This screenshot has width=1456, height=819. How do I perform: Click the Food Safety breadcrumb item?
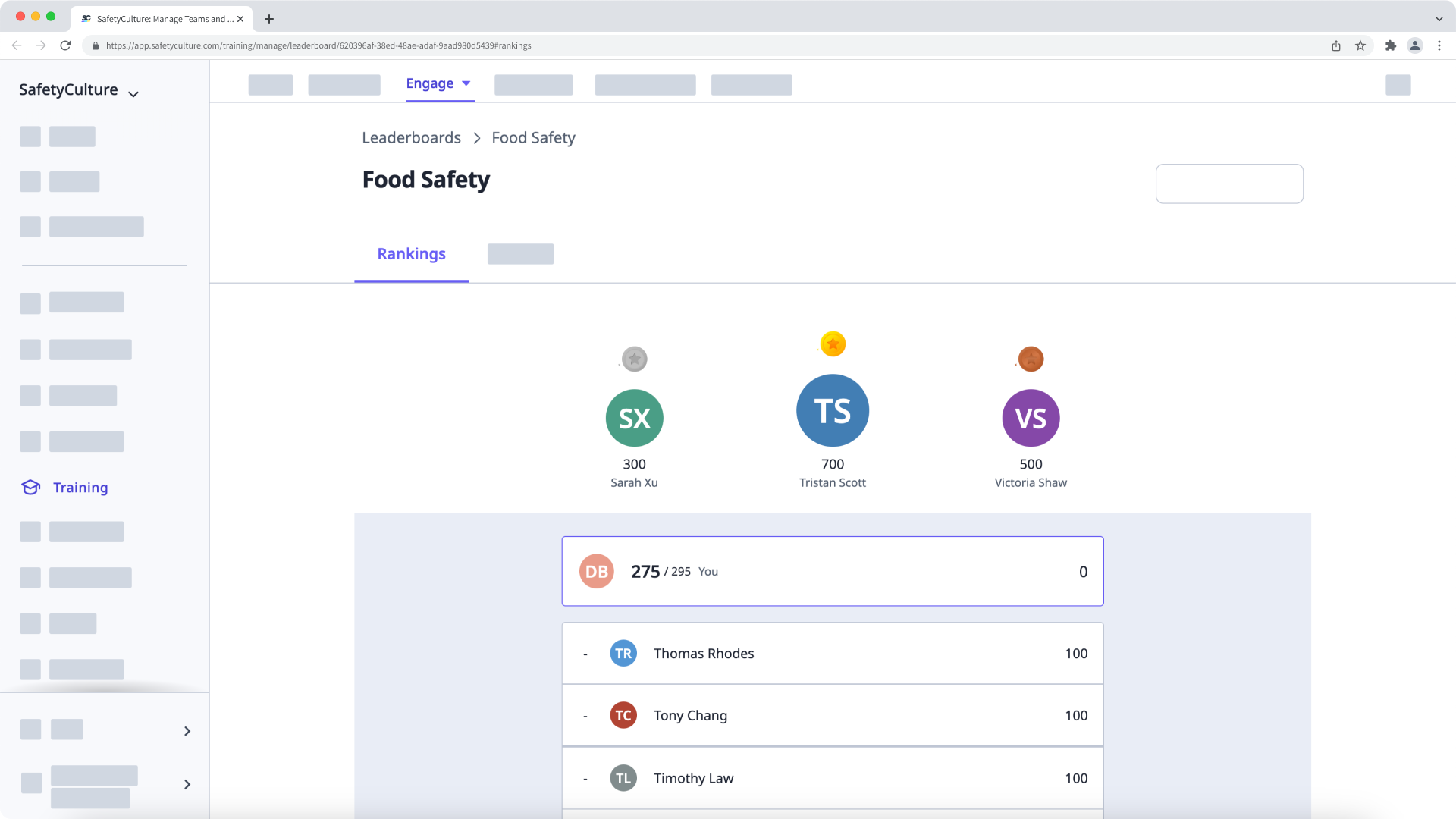click(533, 137)
